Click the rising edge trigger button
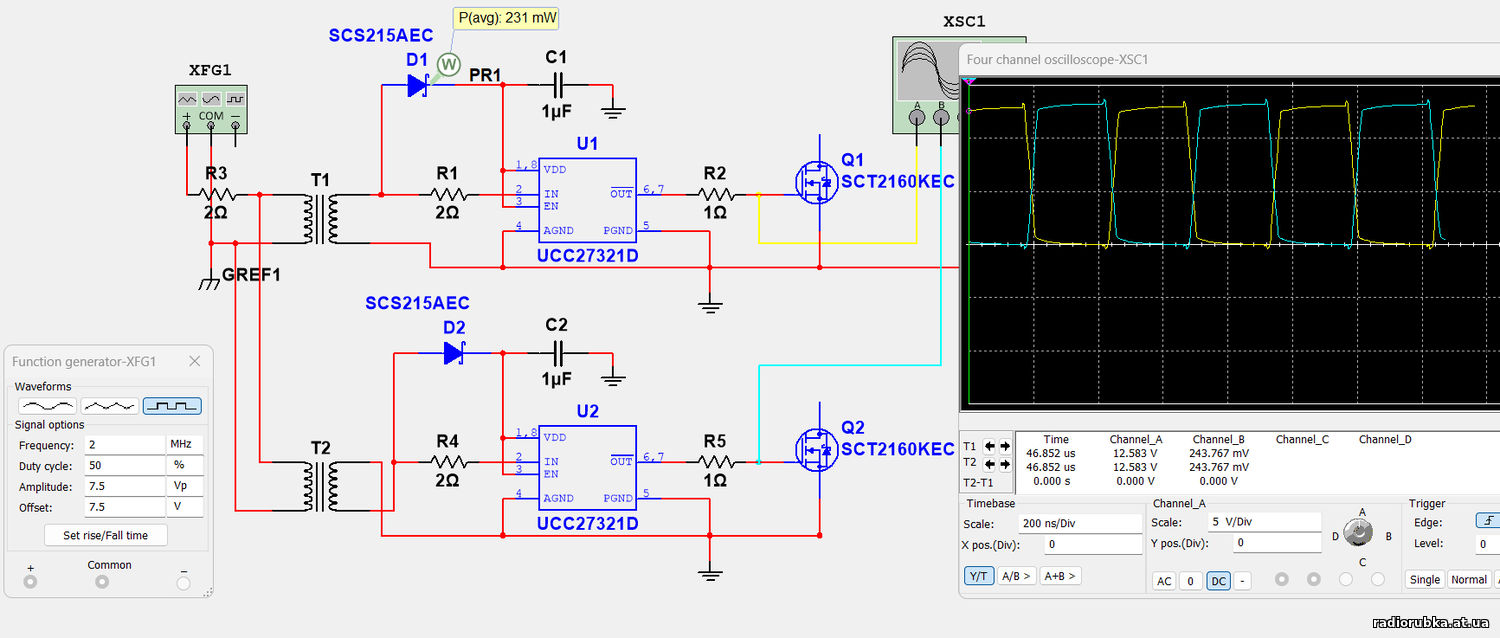This screenshot has width=1500, height=638. pyautogui.click(x=1487, y=521)
